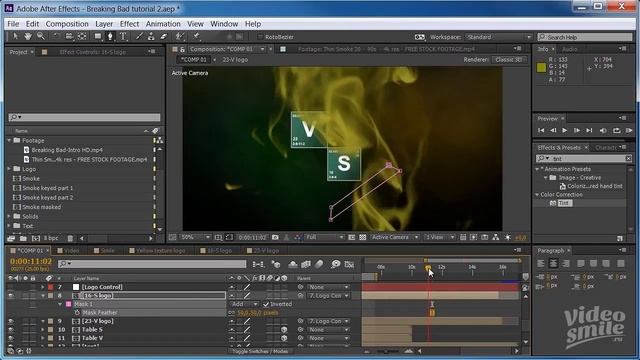Click the motion blur enable icon
Screen dimensions: 640x360
click(x=319, y=264)
